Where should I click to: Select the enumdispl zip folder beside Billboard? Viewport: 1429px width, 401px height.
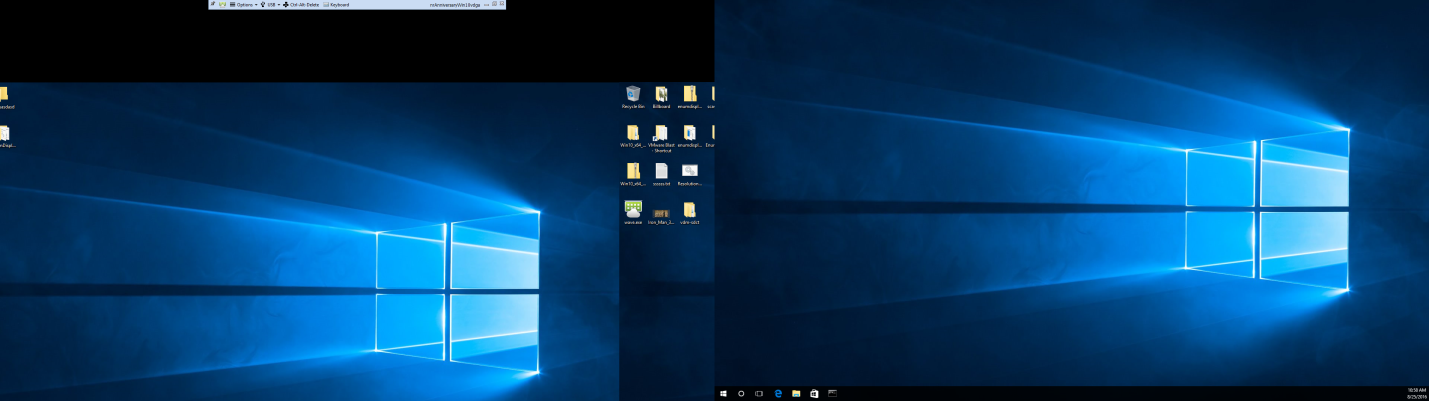tap(689, 97)
